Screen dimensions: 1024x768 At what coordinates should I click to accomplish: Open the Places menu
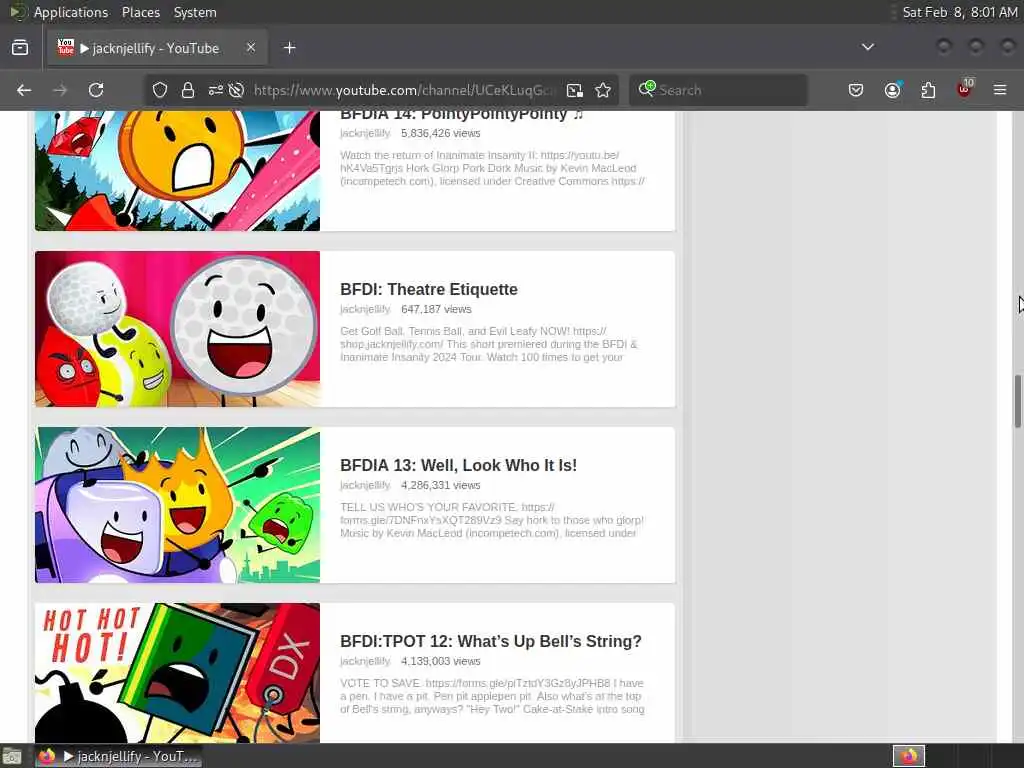pyautogui.click(x=140, y=12)
